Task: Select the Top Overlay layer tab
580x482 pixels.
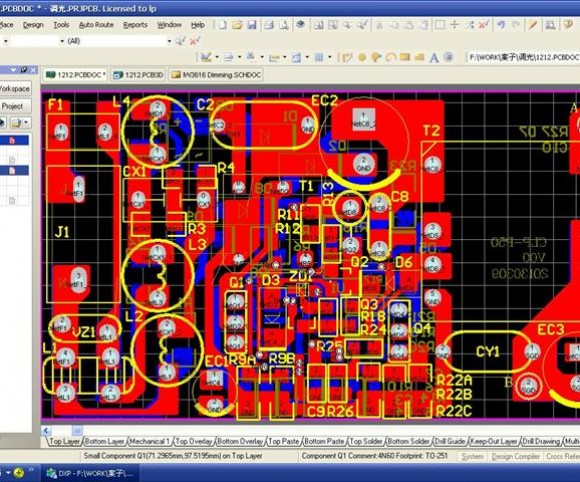Action: [x=194, y=441]
